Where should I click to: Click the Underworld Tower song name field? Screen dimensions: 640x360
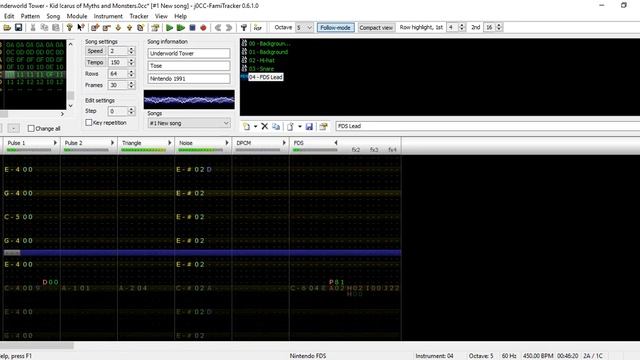click(189, 53)
